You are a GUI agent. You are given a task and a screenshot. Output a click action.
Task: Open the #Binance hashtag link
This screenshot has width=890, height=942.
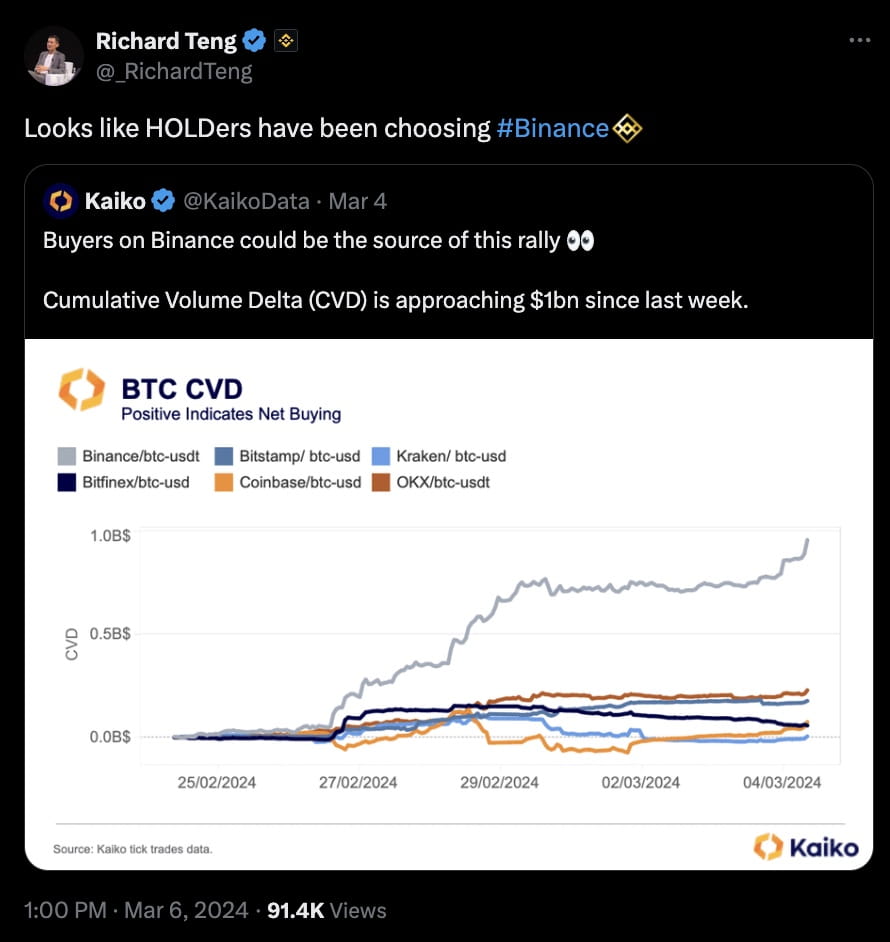[x=553, y=128]
